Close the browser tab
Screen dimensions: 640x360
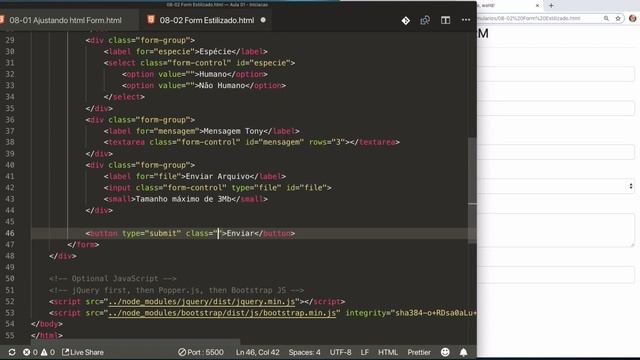[537, 5]
